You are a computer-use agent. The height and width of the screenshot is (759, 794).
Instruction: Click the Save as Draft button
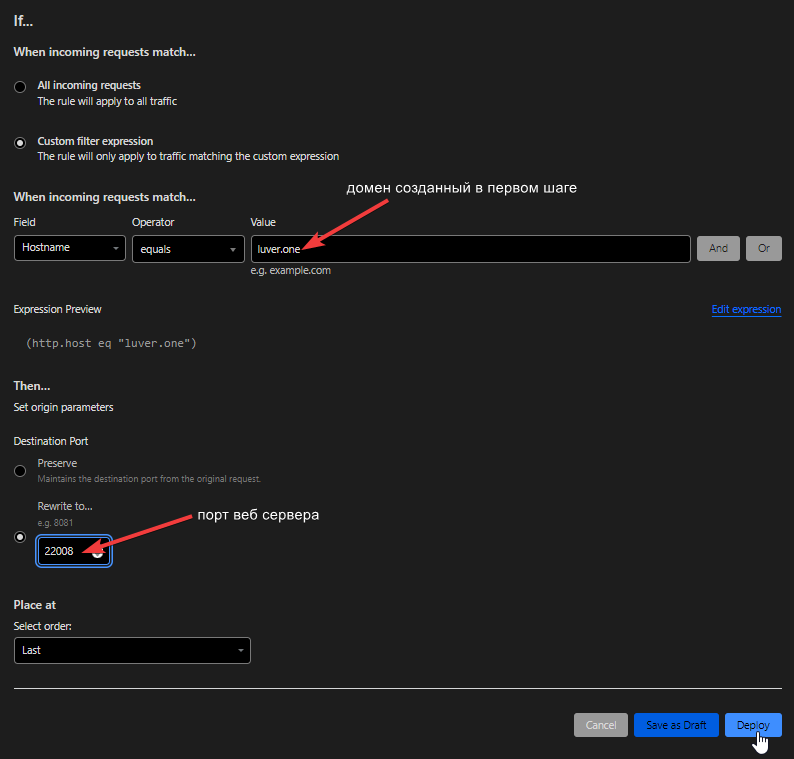pyautogui.click(x=676, y=725)
